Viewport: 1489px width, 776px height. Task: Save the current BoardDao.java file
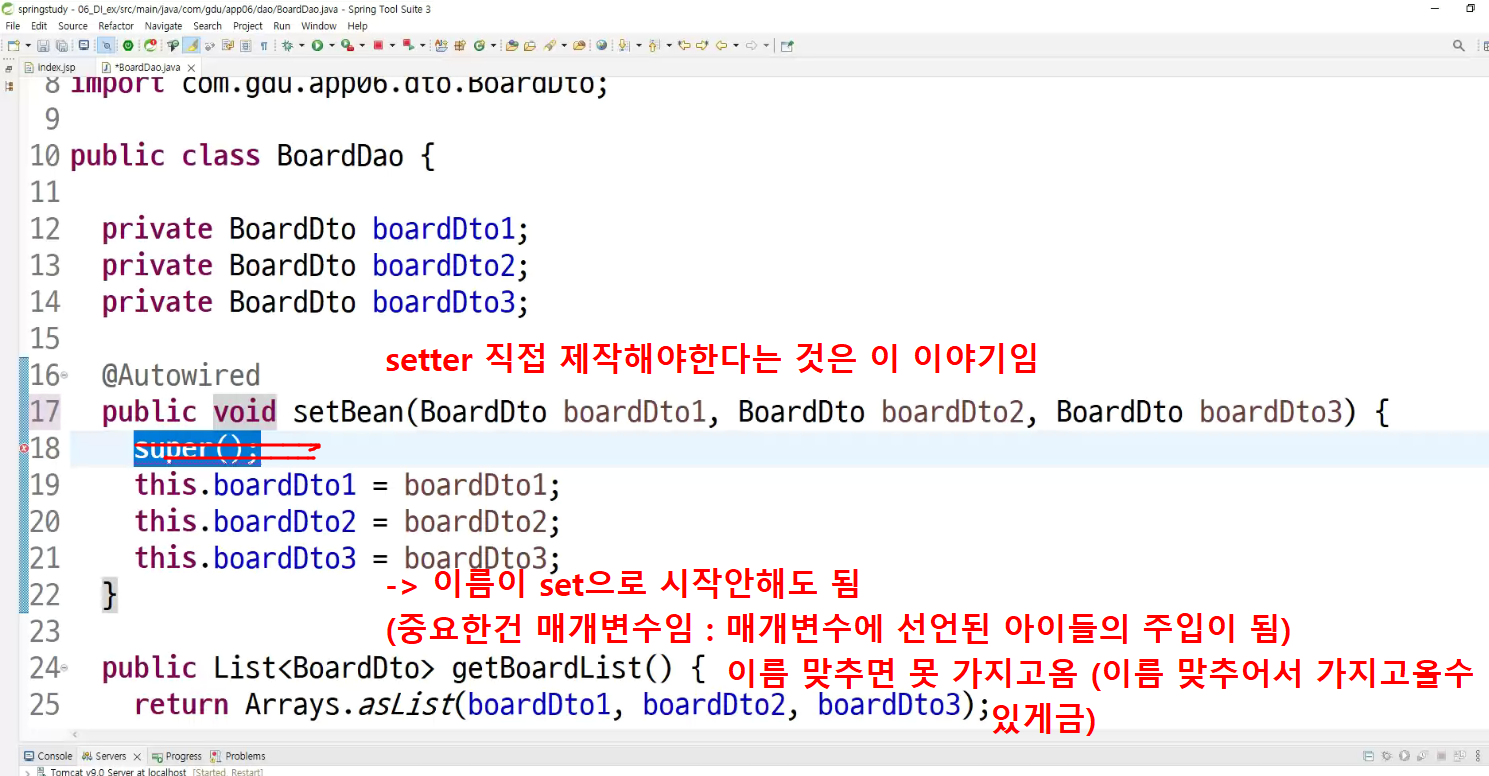coord(43,45)
